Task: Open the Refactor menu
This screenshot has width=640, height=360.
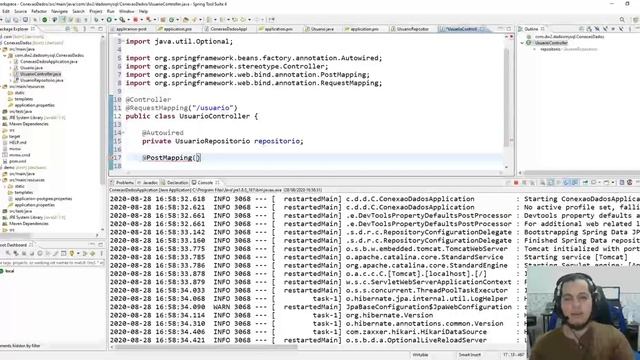Action: [x=39, y=11]
